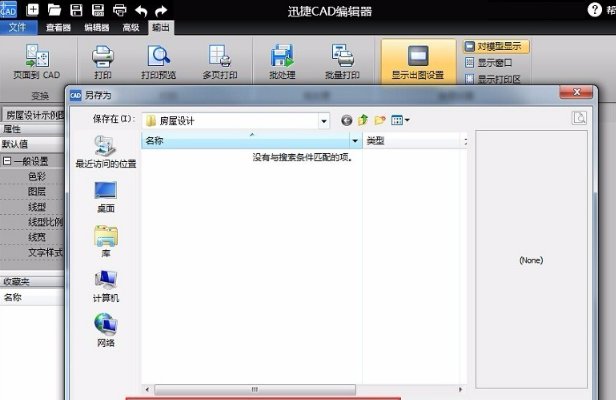Select the 色彩 property row
Image resolution: width=616 pixels, height=400 pixels.
click(x=32, y=176)
